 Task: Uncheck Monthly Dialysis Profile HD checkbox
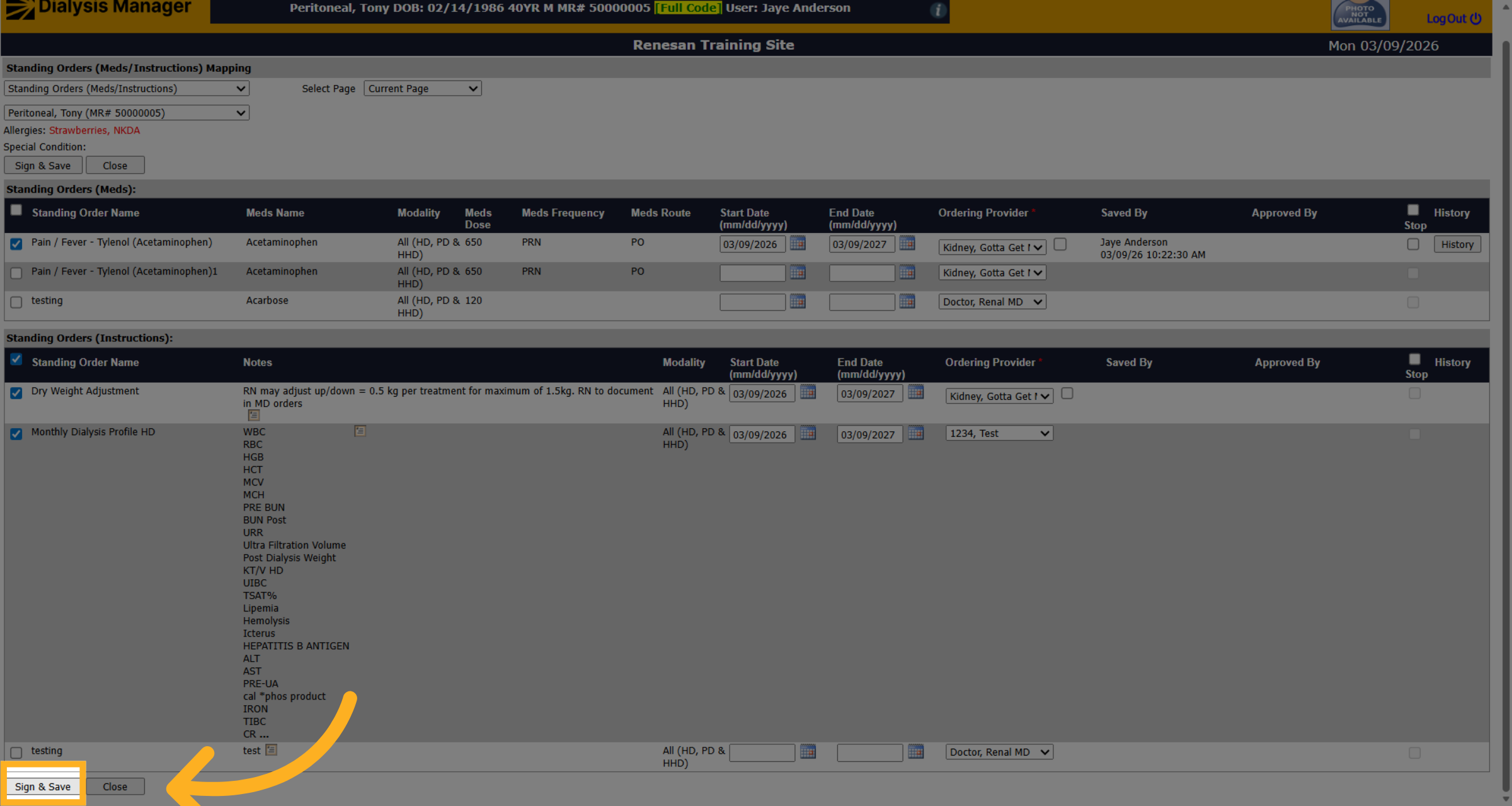16,434
